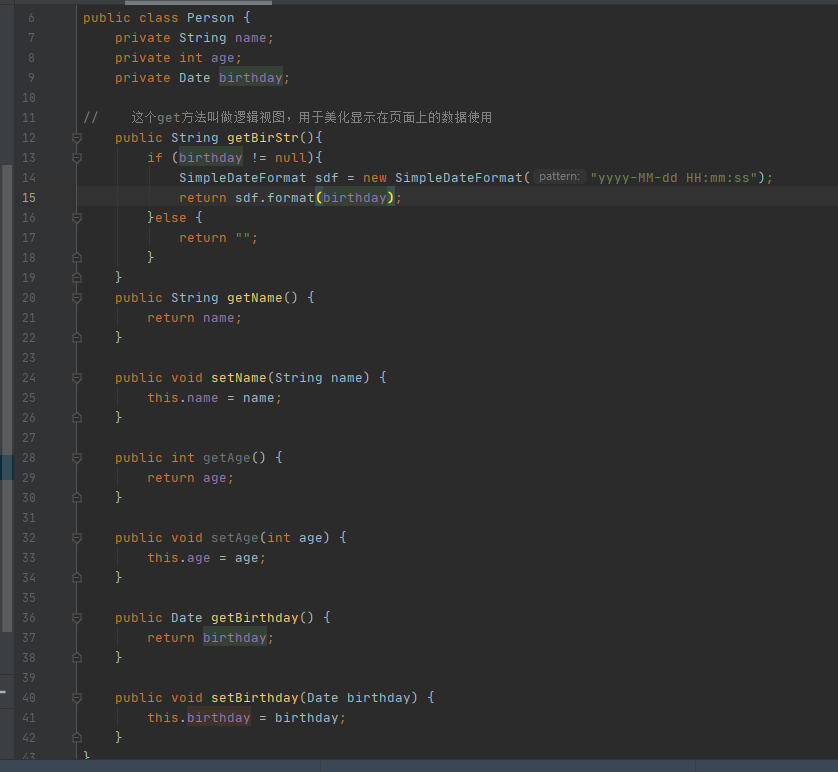Viewport: 838px width, 772px height.
Task: Click birthday in 'return birthday;'
Action: (x=235, y=638)
